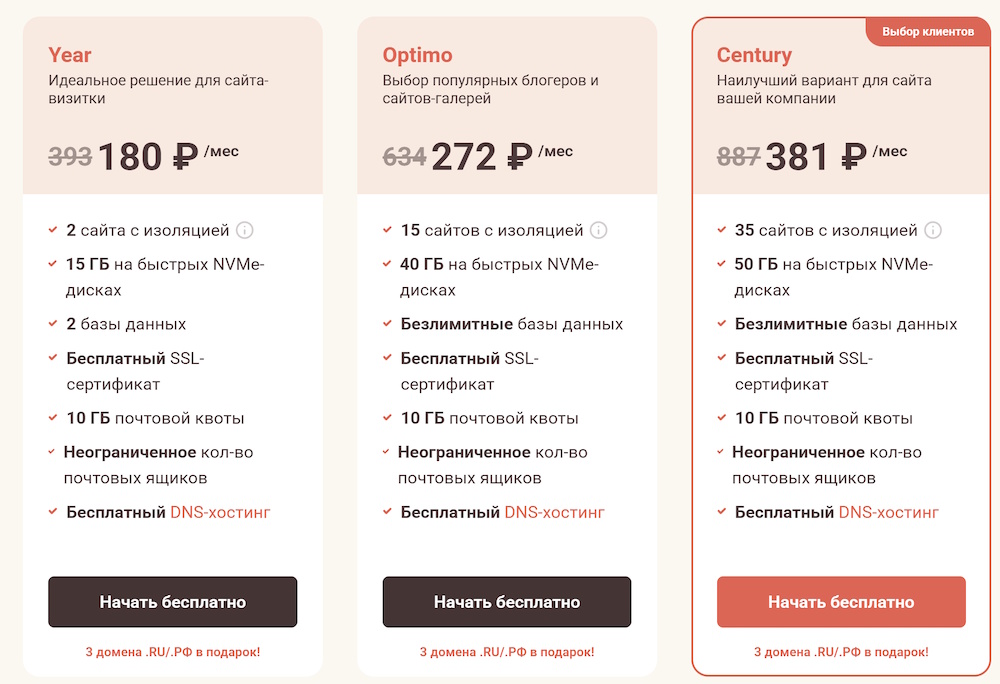Image resolution: width=1000 pixels, height=684 pixels.
Task: Click ruble sign in Century plan price
Action: tap(853, 157)
